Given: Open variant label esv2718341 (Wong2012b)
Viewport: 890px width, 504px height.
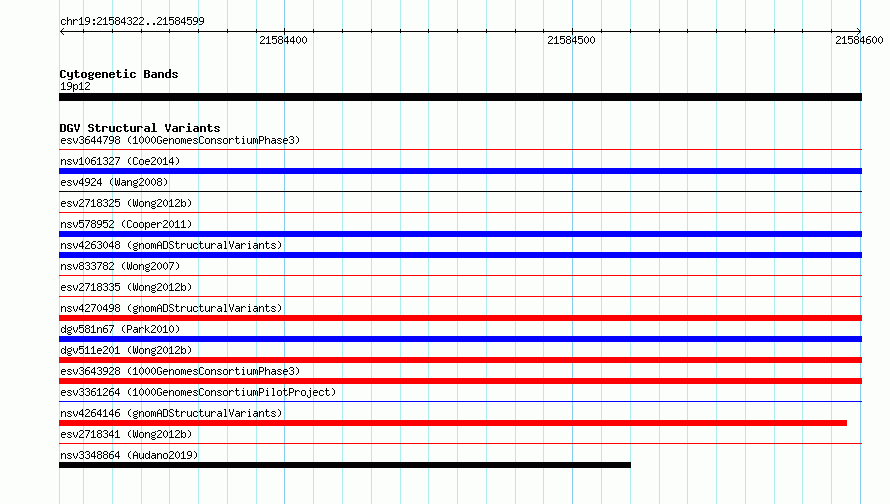Looking at the screenshot, I should click(126, 434).
